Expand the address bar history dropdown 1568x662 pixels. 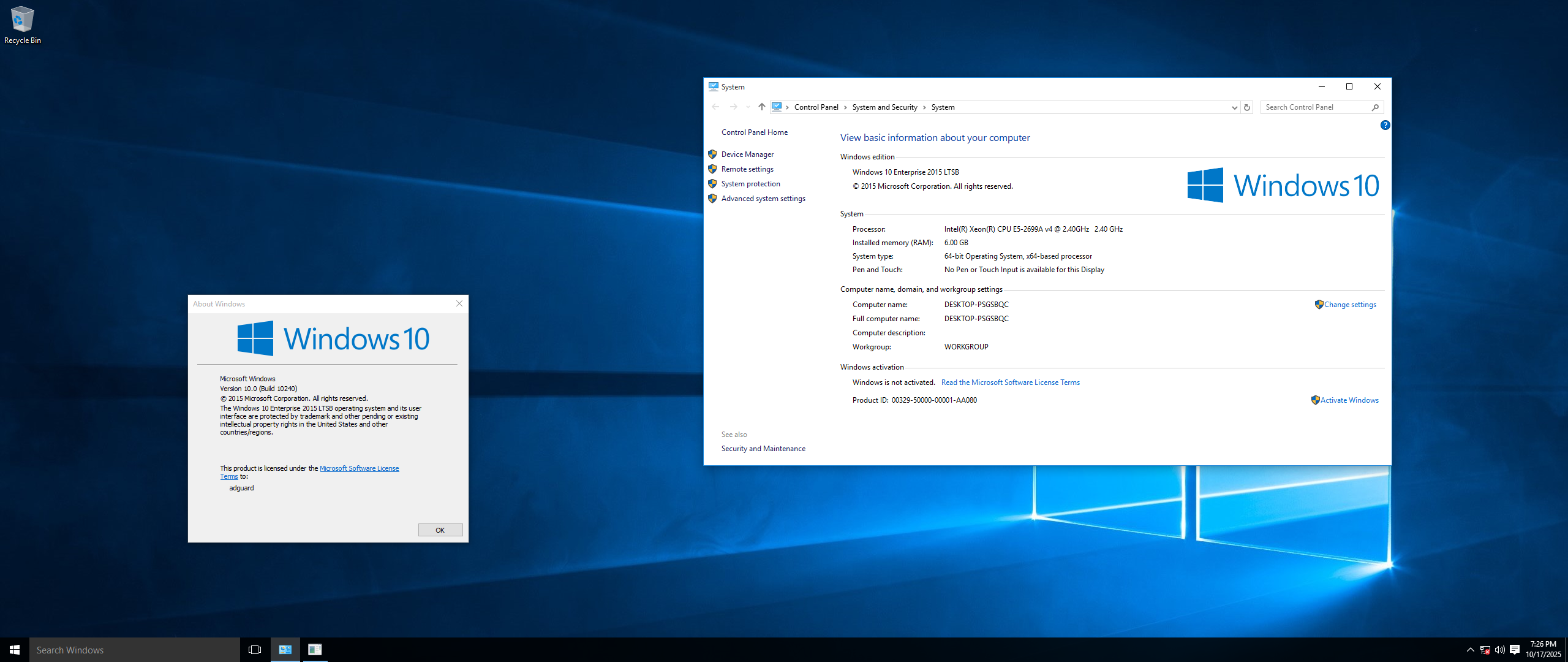[1234, 107]
